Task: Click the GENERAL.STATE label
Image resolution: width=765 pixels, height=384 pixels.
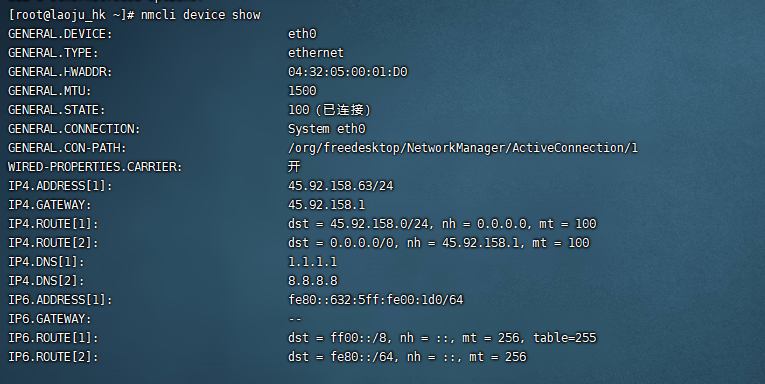Action: (56, 110)
